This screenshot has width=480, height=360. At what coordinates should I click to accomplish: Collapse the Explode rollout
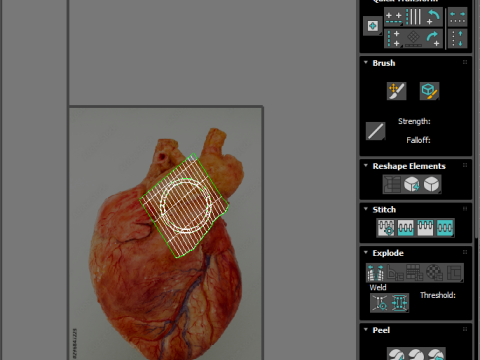point(366,253)
